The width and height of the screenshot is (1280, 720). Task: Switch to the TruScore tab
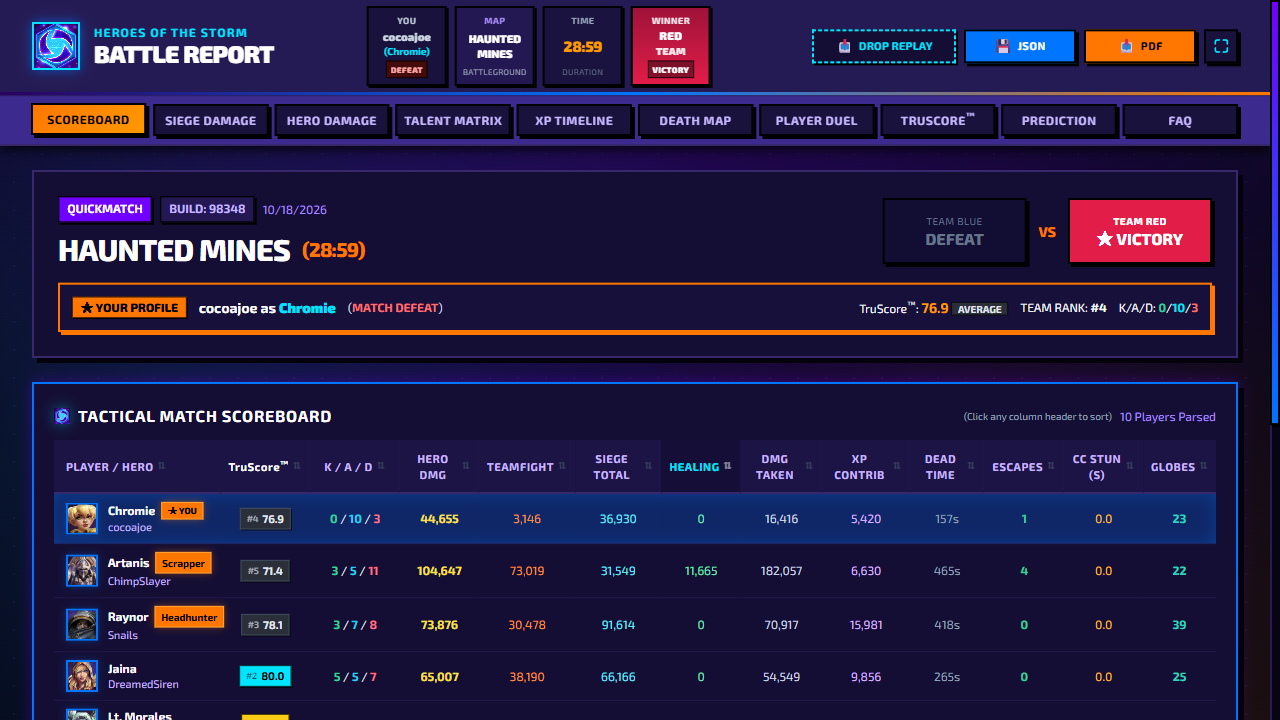(937, 120)
